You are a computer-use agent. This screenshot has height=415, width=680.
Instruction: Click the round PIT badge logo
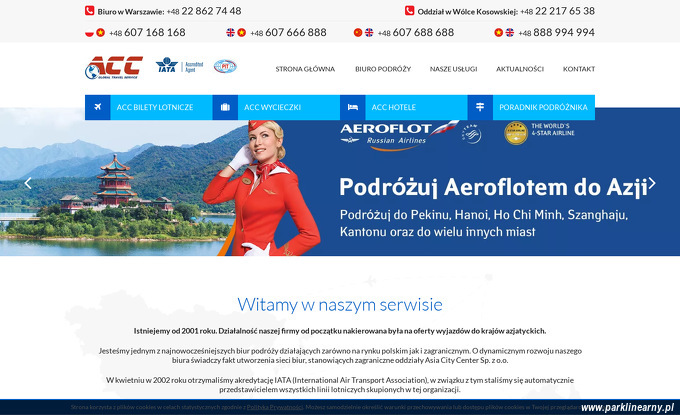225,66
